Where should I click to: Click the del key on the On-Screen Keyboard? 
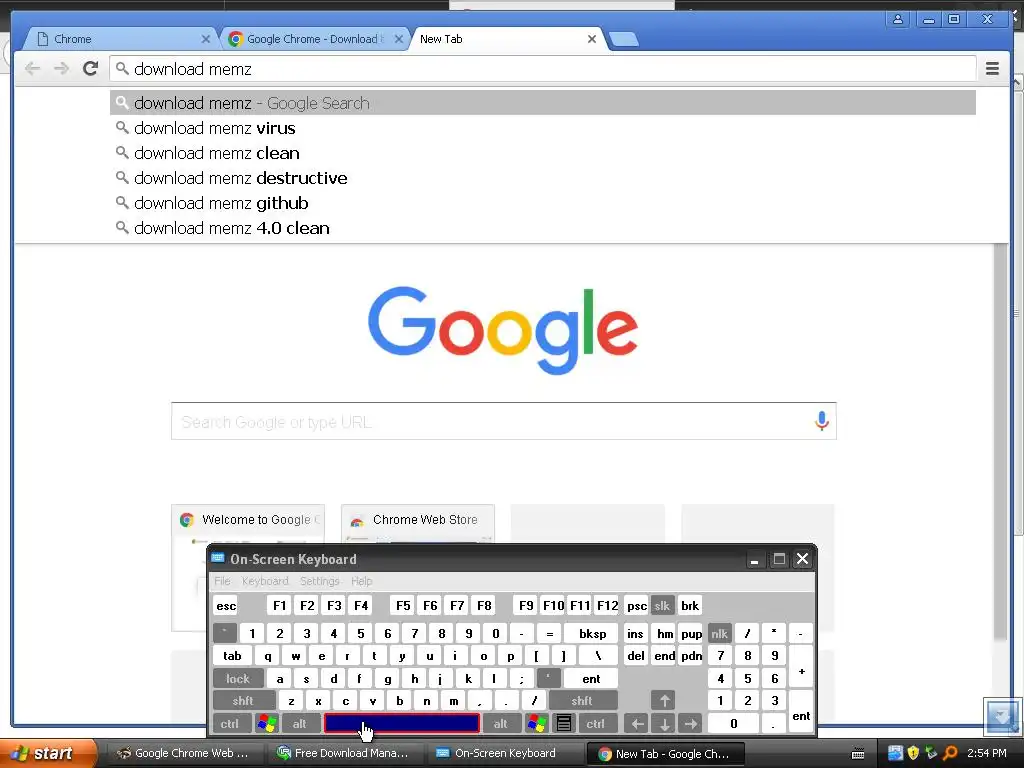pyautogui.click(x=636, y=656)
